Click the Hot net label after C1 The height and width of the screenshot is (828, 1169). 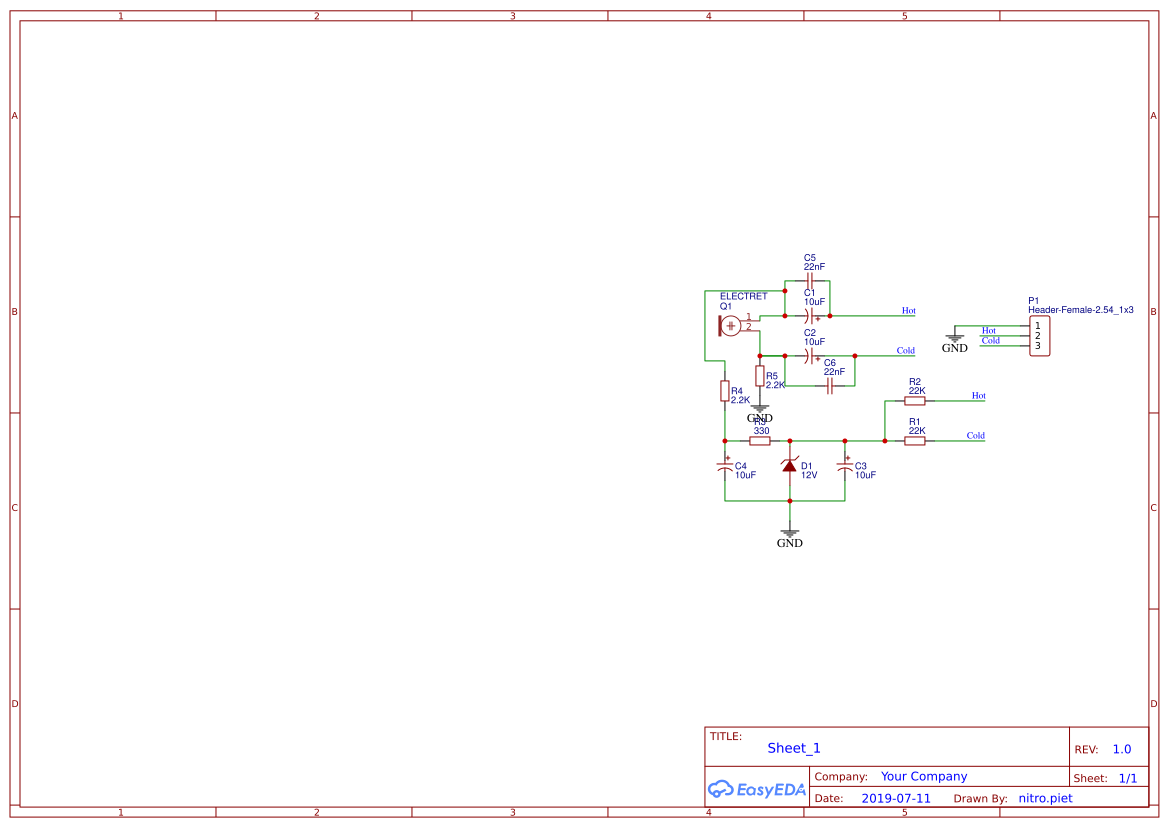pyautogui.click(x=909, y=311)
